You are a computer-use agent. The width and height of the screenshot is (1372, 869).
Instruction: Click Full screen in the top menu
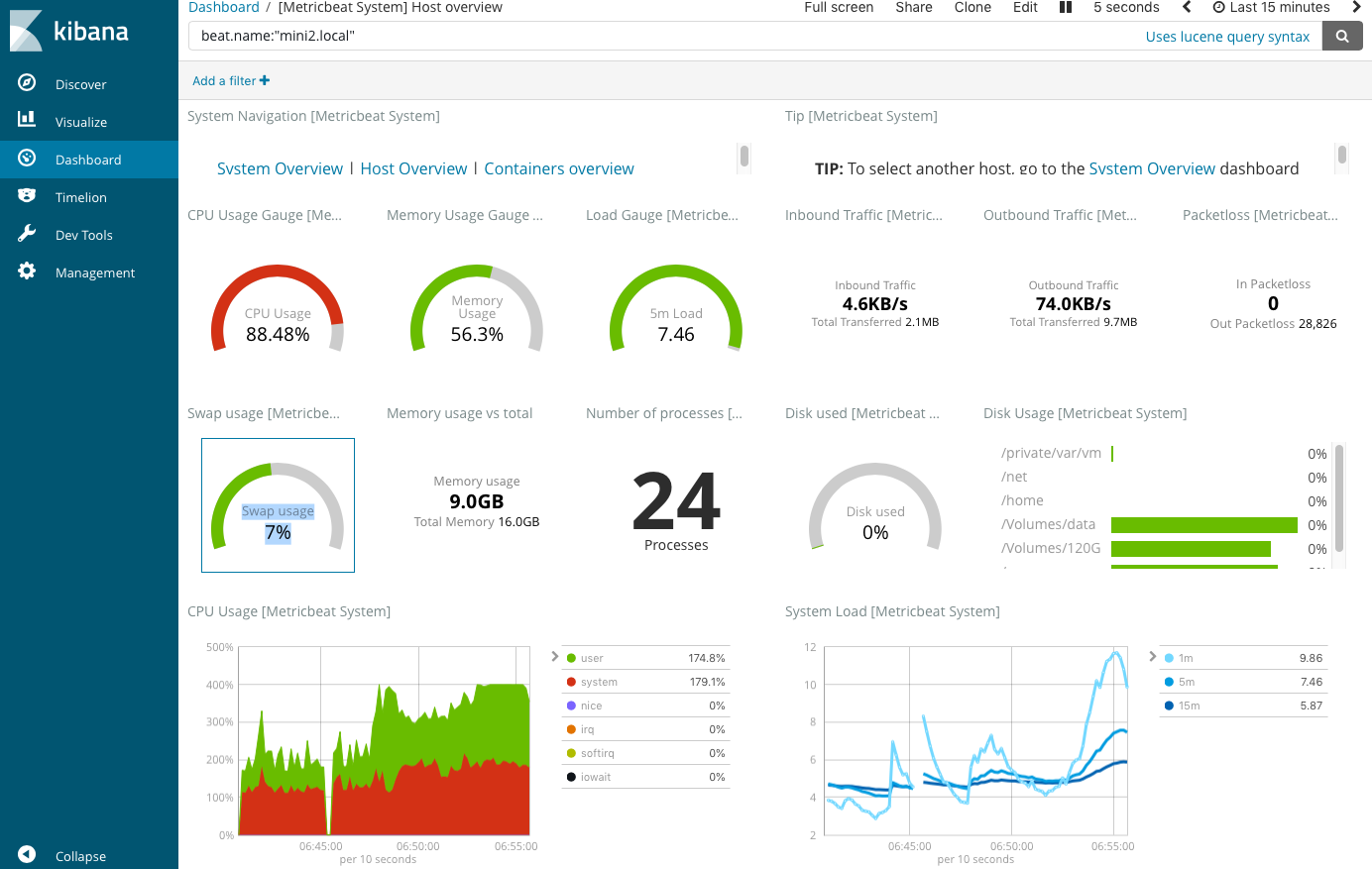[x=839, y=7]
